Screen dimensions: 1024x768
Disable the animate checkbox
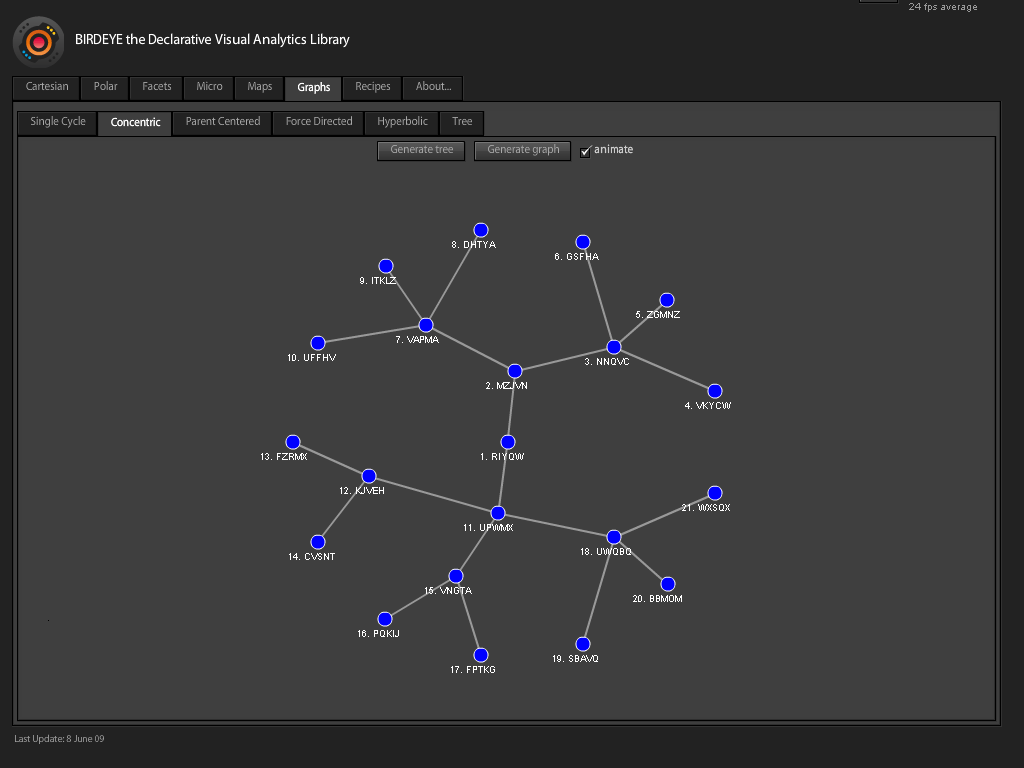(586, 151)
